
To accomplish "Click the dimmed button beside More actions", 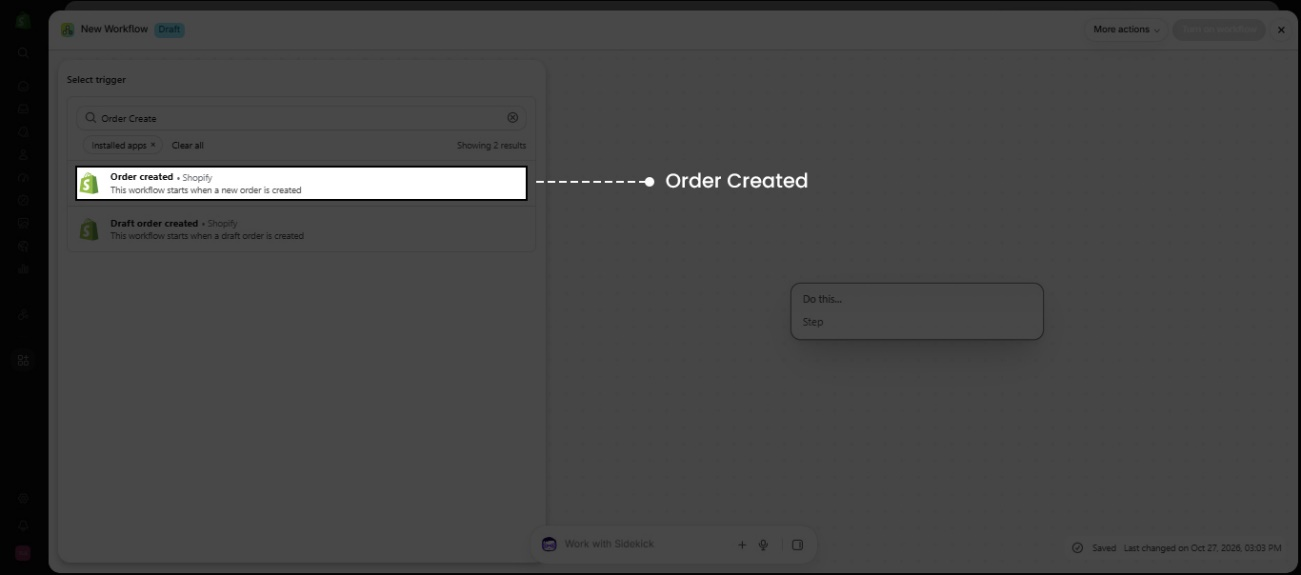I will click(1218, 30).
